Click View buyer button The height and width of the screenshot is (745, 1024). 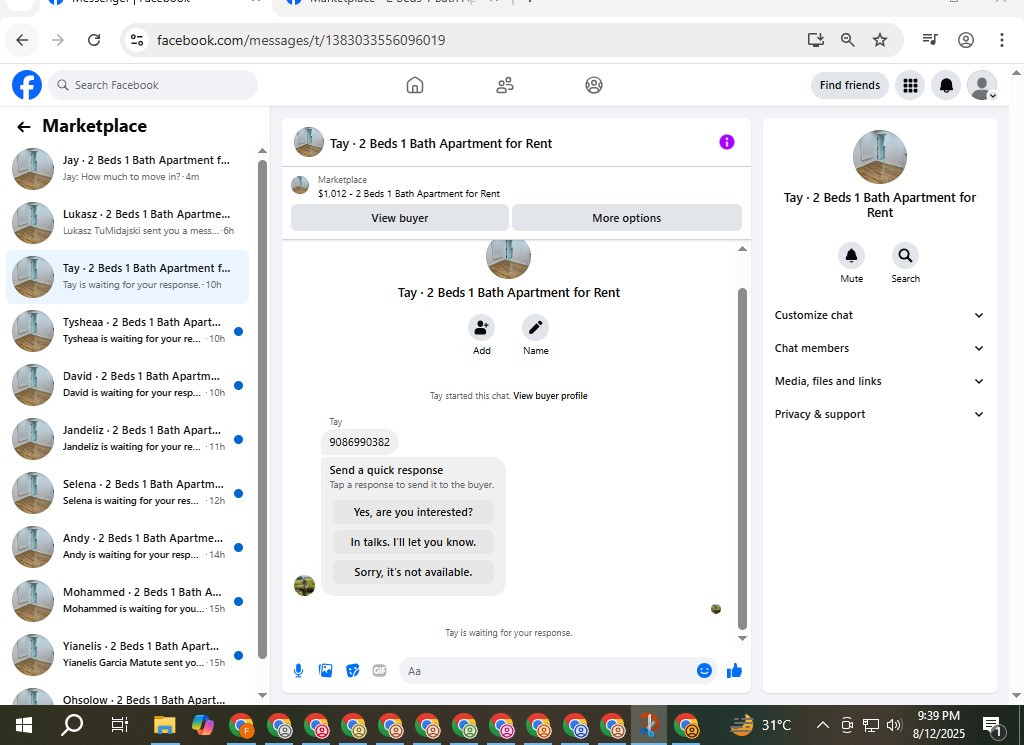(x=400, y=218)
